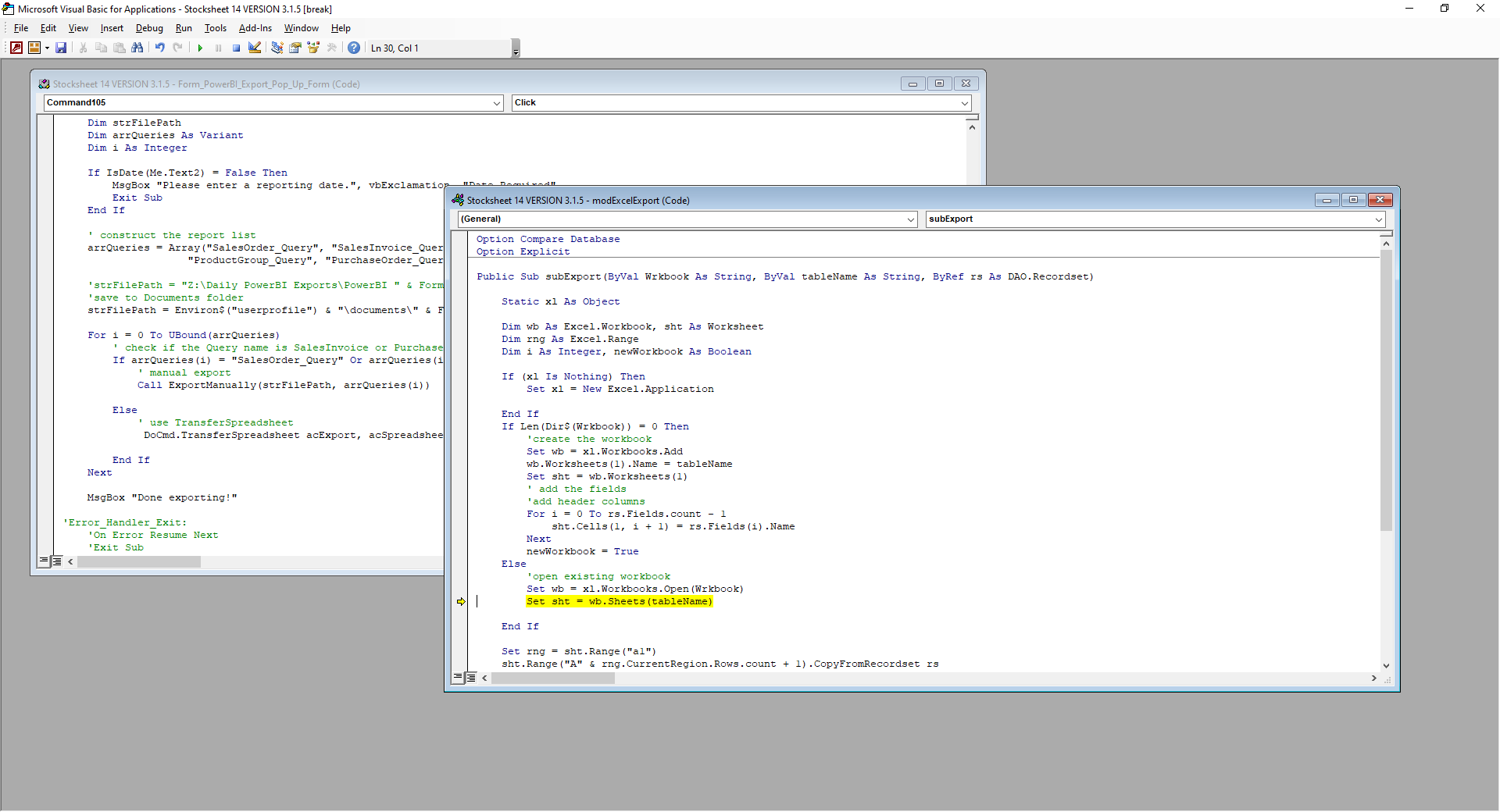Screen dimensions: 1500x812
Task: Open the Insert menu
Action: pos(112,28)
